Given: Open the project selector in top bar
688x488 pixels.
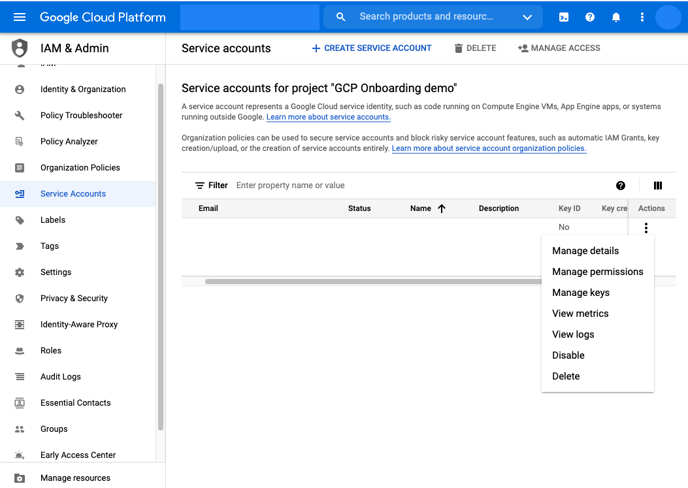Looking at the screenshot, I should pos(250,17).
